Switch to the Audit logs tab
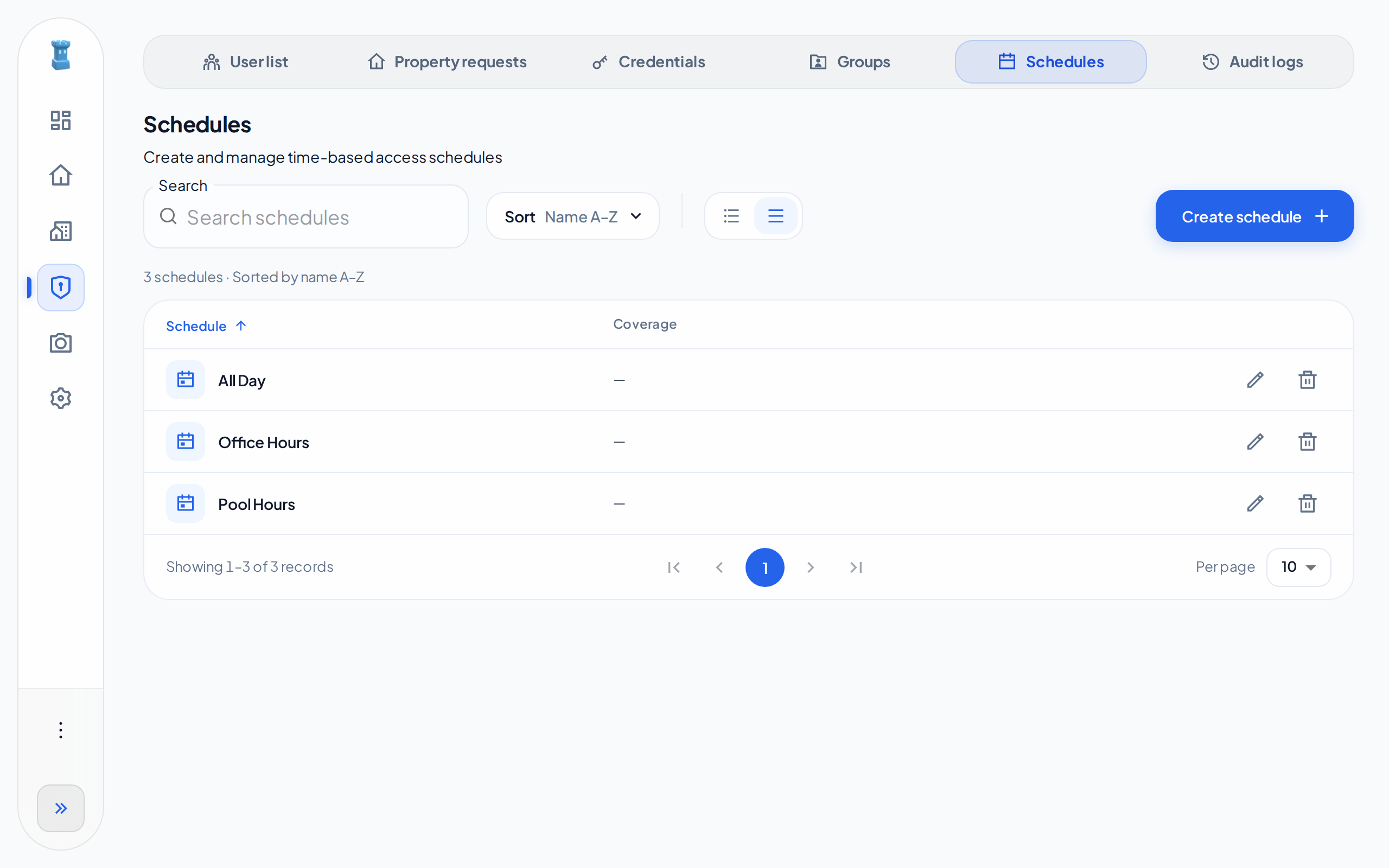 point(1252,61)
